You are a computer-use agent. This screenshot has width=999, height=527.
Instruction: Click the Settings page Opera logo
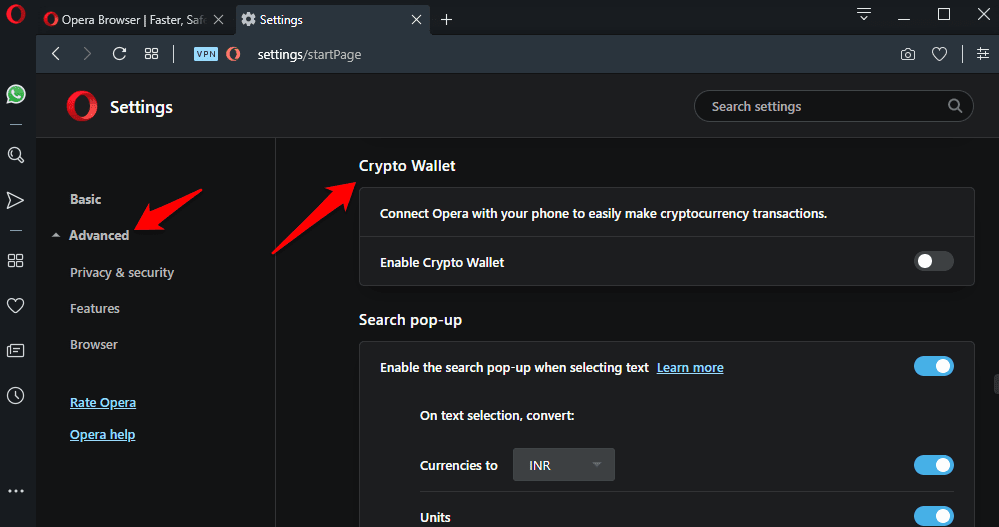point(82,106)
